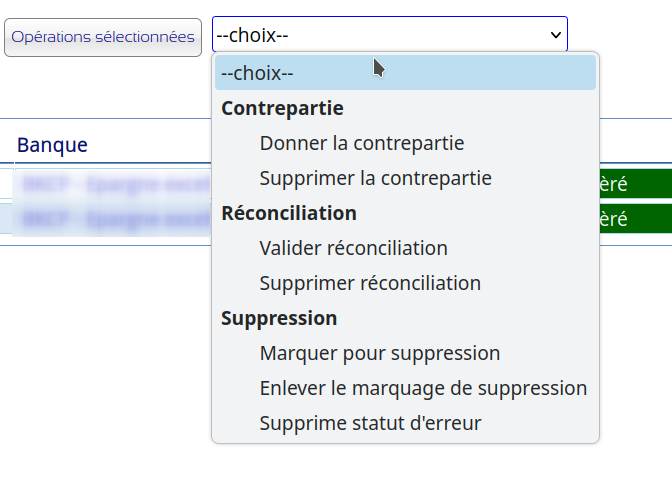Click the green status cell in second row
672x489 pixels.
click(x=635, y=218)
